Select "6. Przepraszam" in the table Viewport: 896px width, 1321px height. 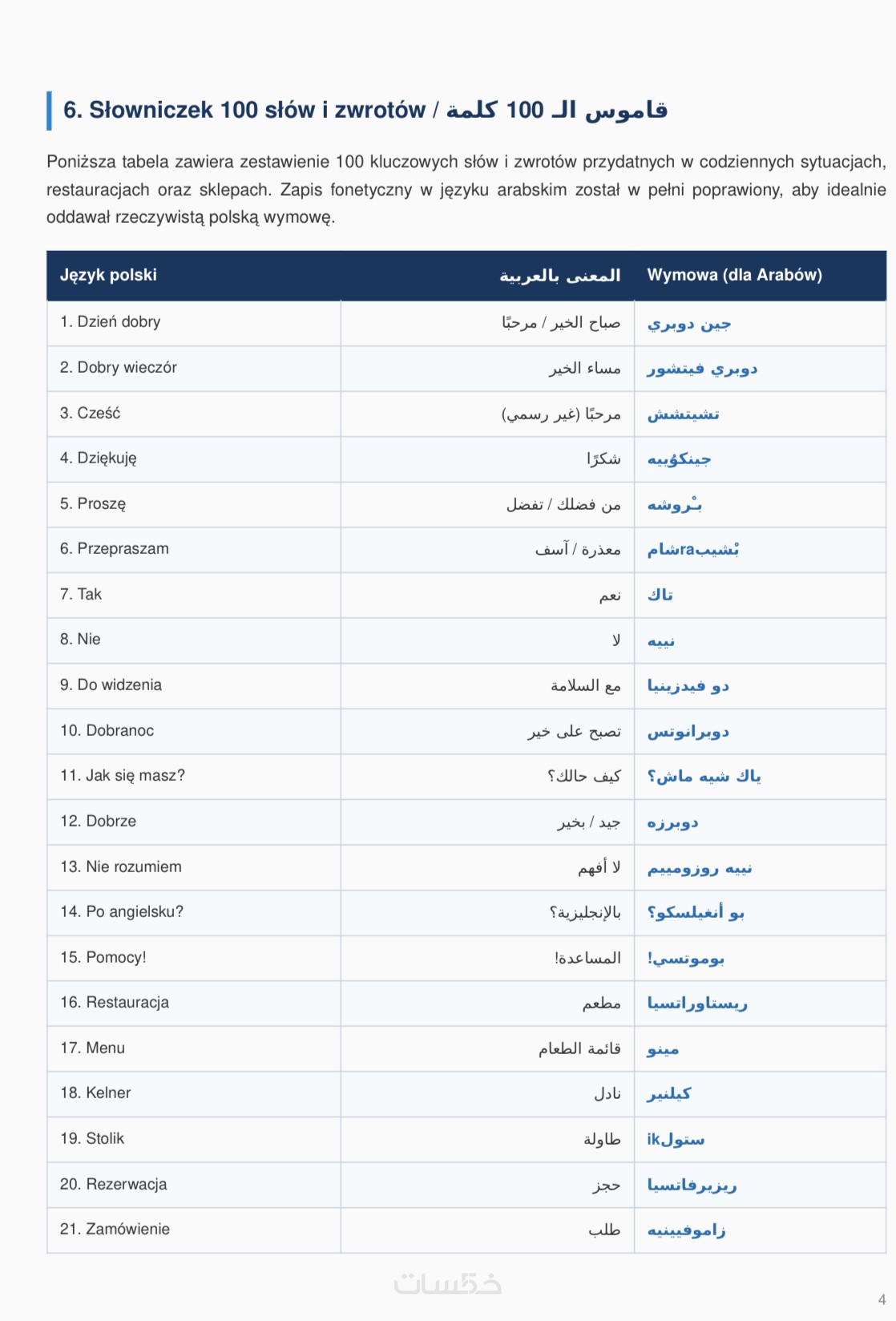[x=114, y=549]
